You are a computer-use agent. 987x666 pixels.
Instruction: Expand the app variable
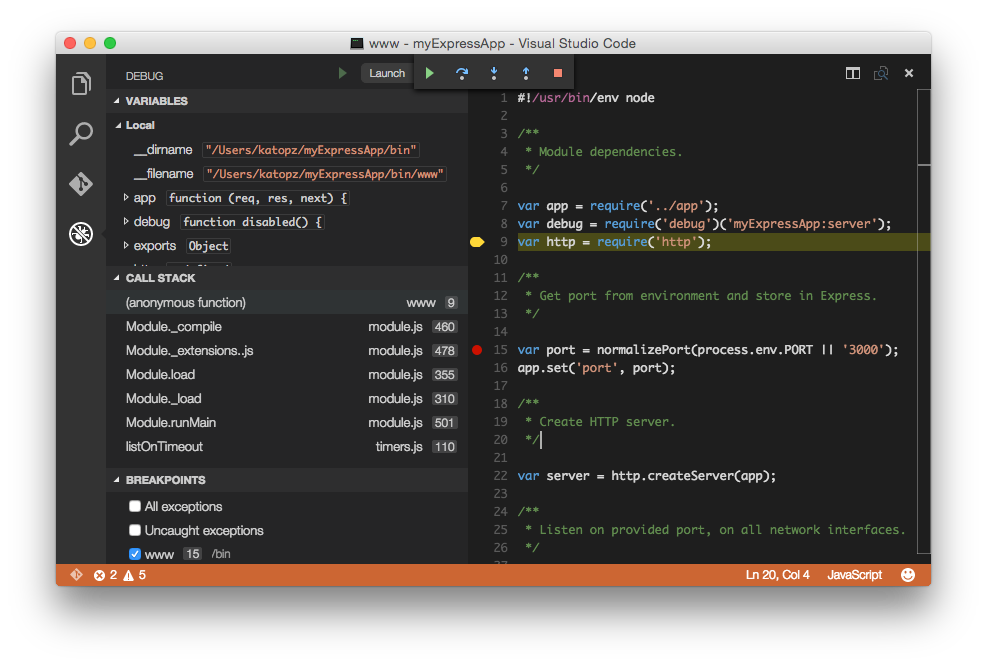coord(126,198)
